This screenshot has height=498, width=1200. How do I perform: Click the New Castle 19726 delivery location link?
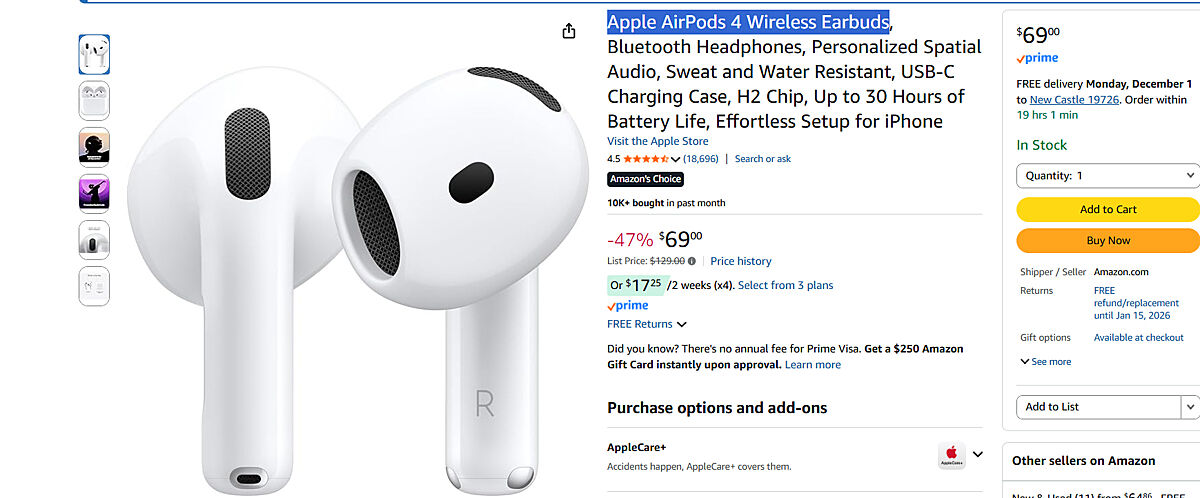(x=1075, y=100)
